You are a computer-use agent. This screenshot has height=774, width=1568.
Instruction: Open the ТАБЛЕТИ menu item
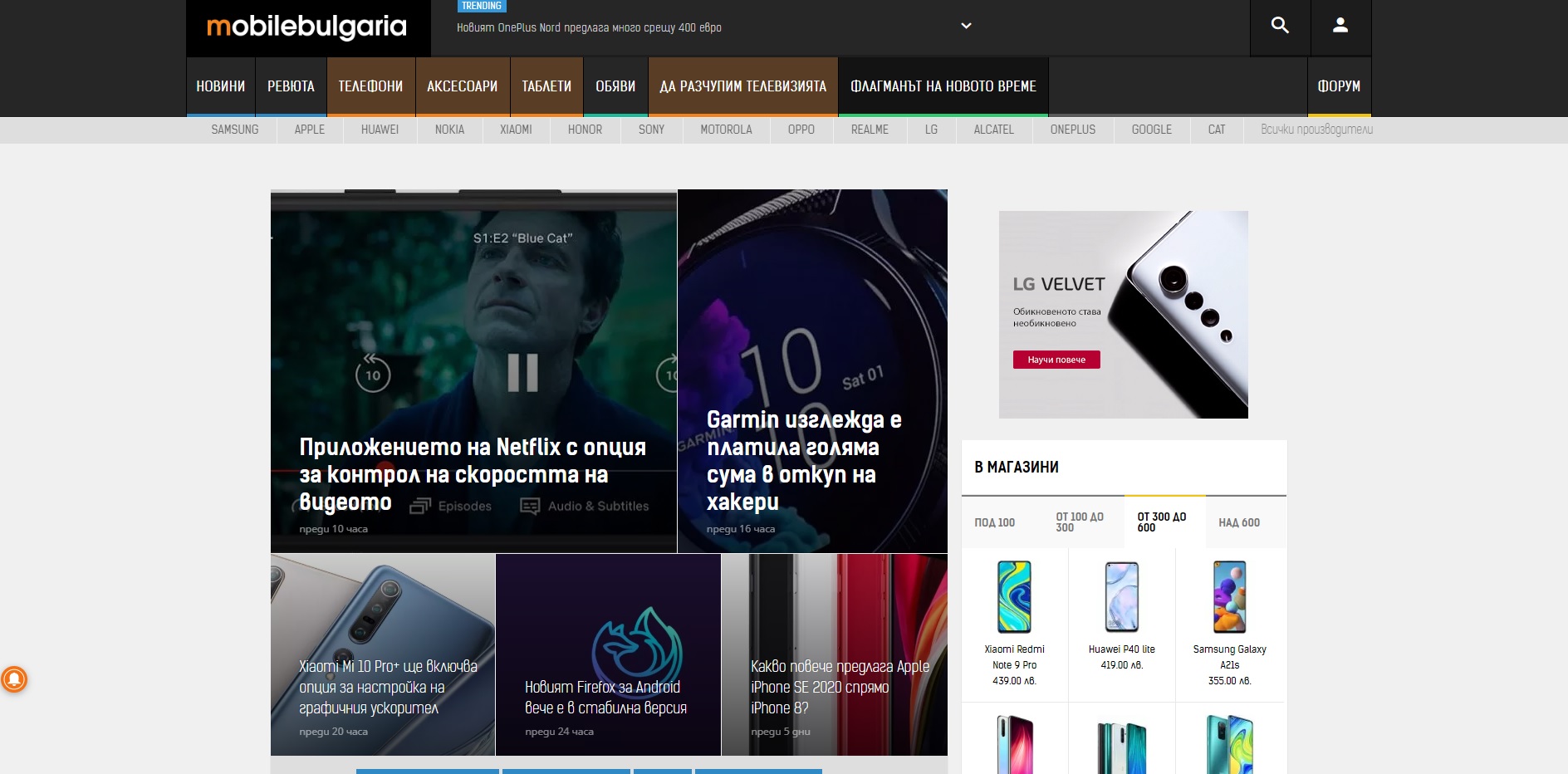tap(546, 86)
